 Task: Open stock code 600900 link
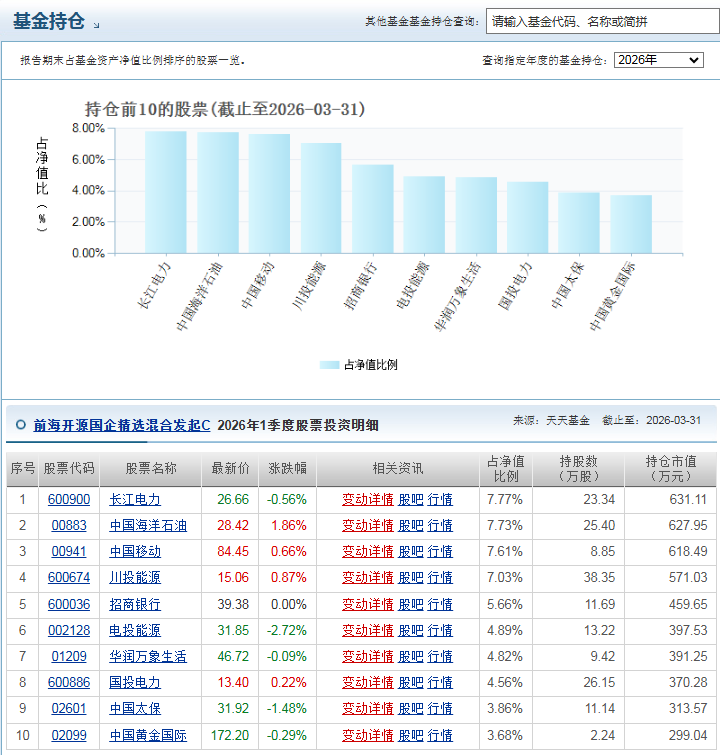[x=69, y=499]
